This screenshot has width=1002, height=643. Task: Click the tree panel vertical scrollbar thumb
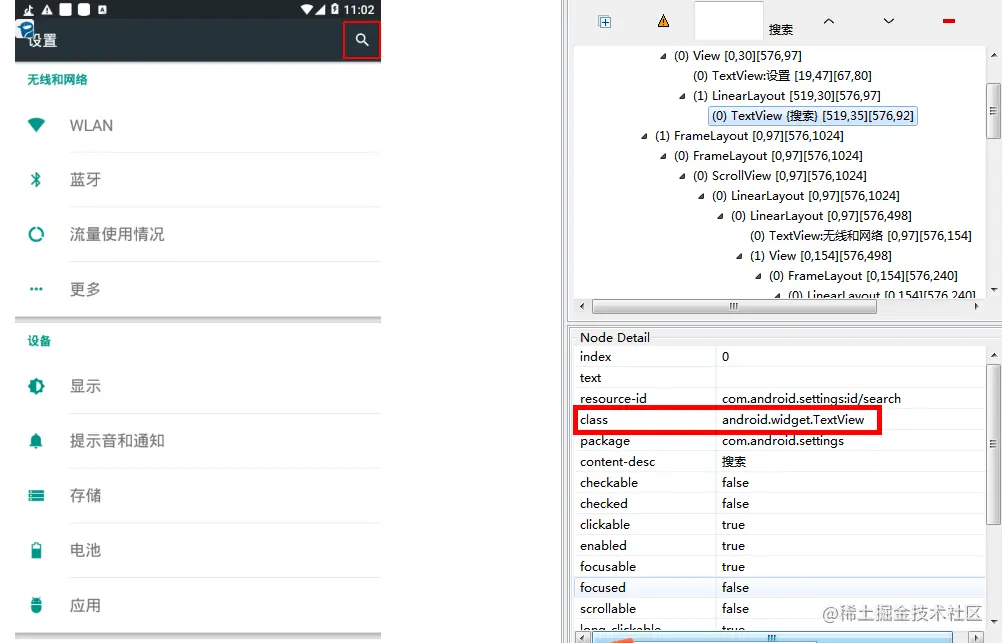tap(993, 111)
